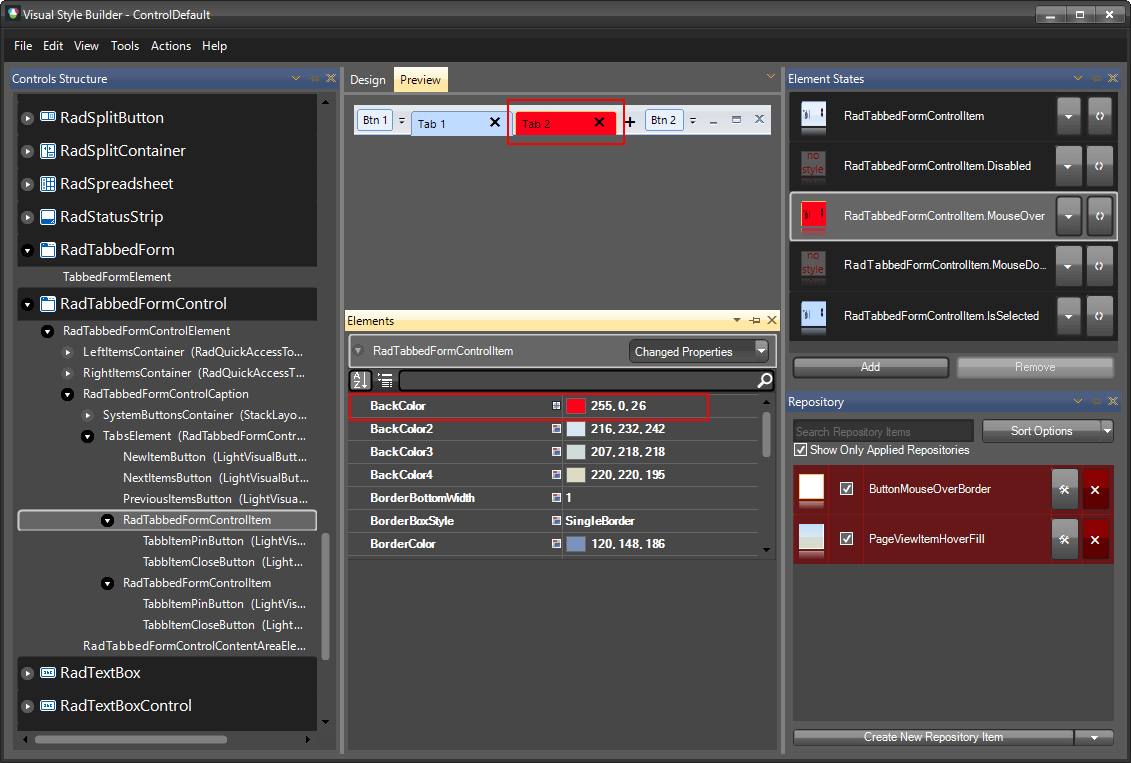
Task: Click the BorderColor property modifier icon
Action: pos(556,544)
